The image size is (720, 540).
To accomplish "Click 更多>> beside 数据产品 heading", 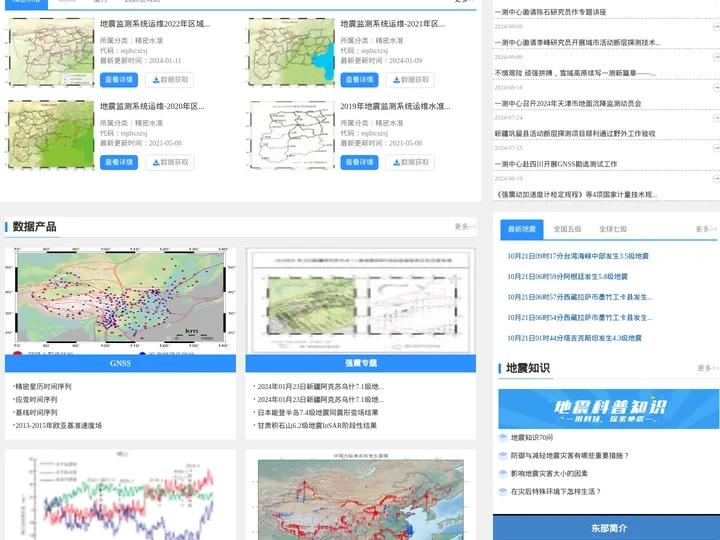I will (465, 226).
